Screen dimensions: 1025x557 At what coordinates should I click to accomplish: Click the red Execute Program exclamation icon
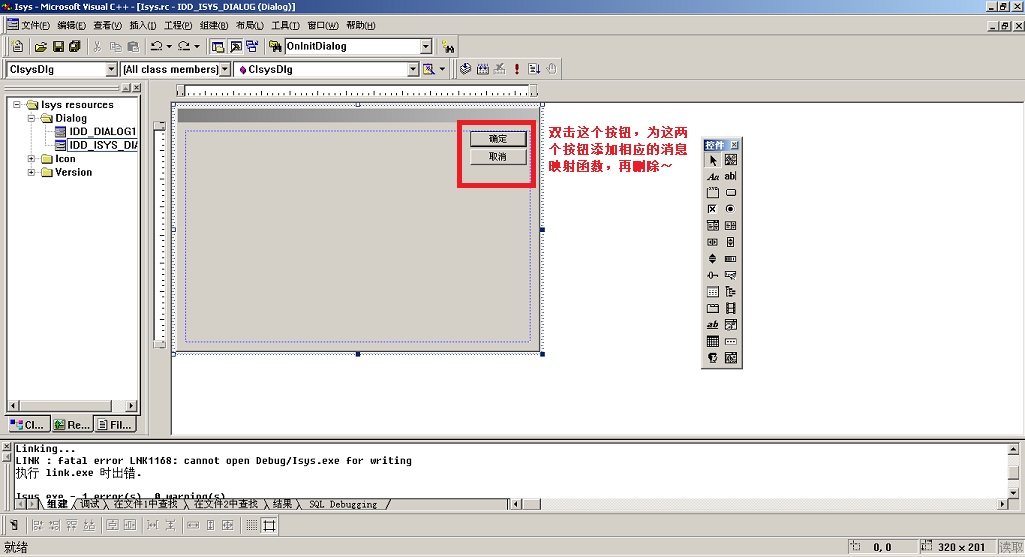tap(516, 69)
